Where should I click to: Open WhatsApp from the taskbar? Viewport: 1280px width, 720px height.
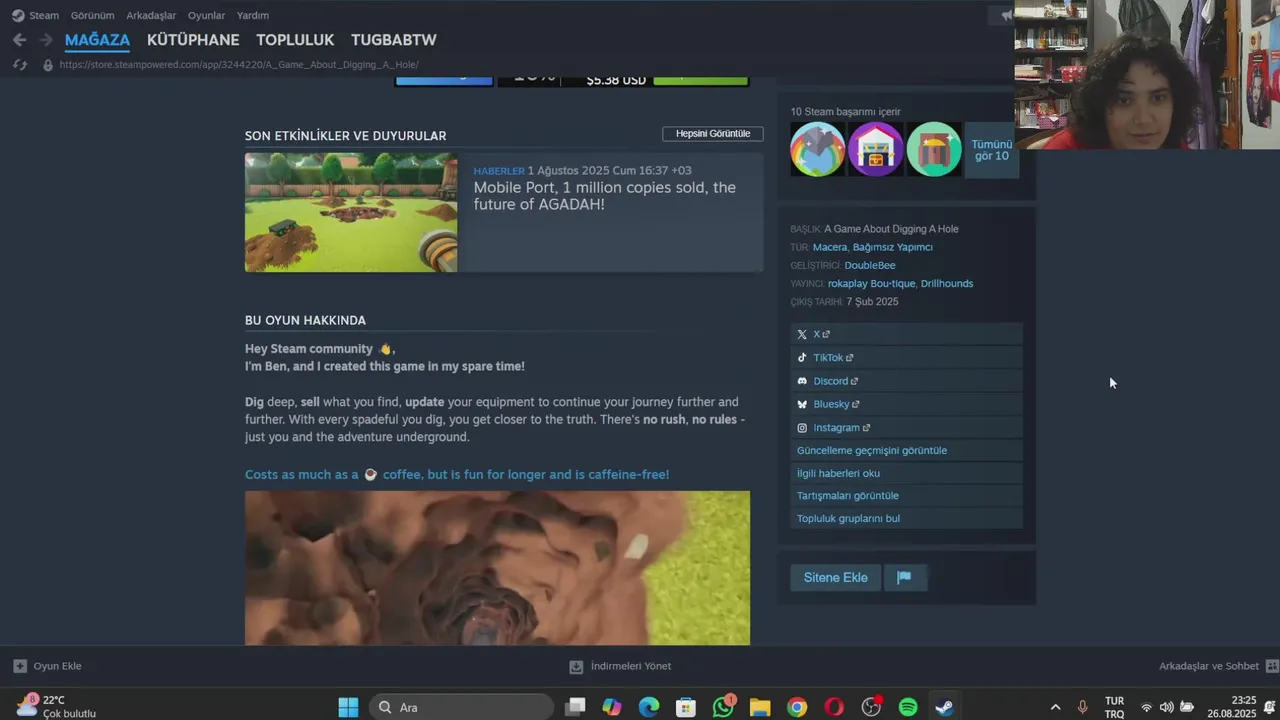pyautogui.click(x=723, y=707)
